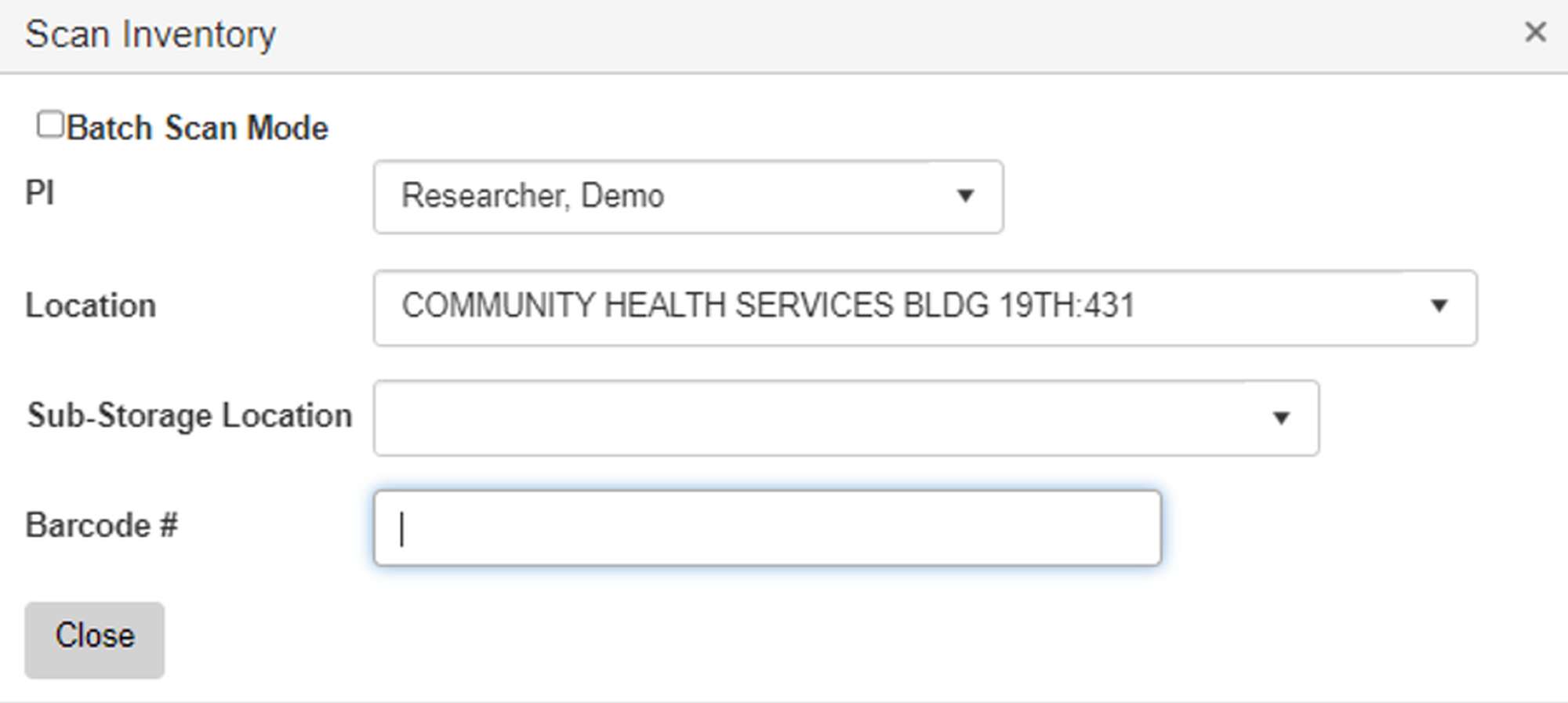Select the 'Researcher, Demo' PI value
1568x703 pixels.
click(532, 196)
